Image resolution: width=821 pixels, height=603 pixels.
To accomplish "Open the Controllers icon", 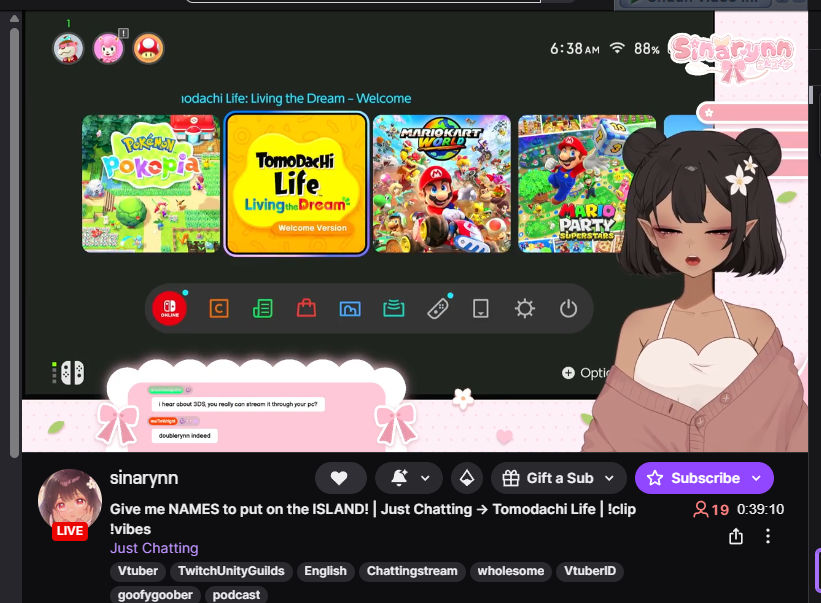I will [x=438, y=308].
